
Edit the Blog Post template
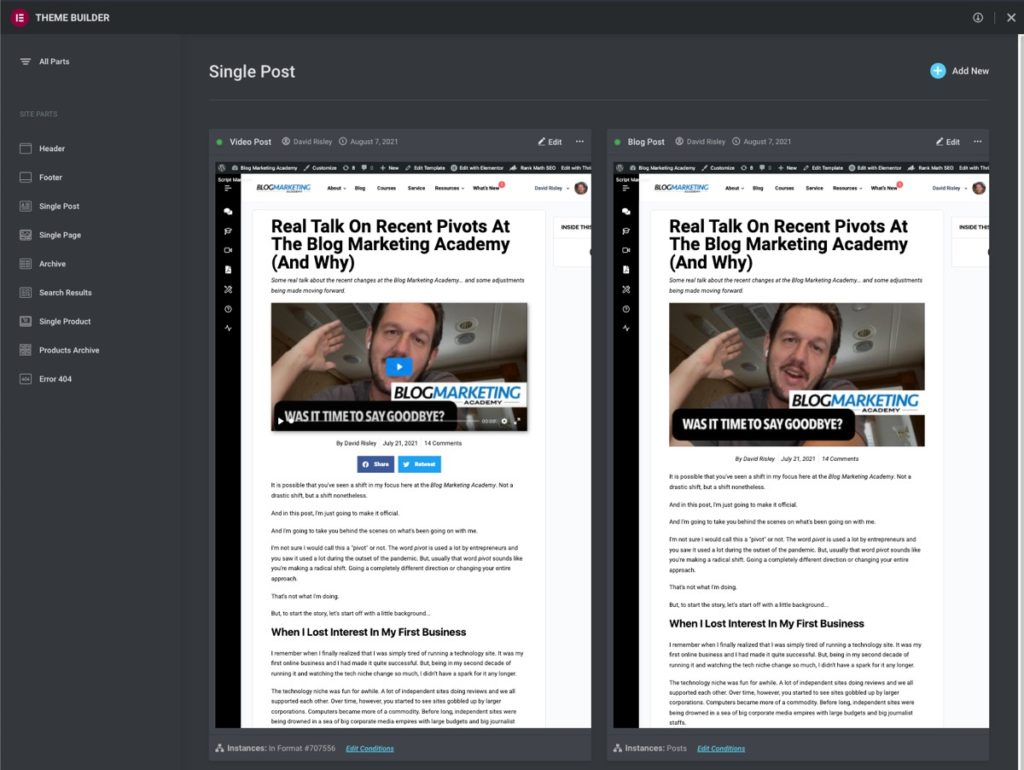948,142
